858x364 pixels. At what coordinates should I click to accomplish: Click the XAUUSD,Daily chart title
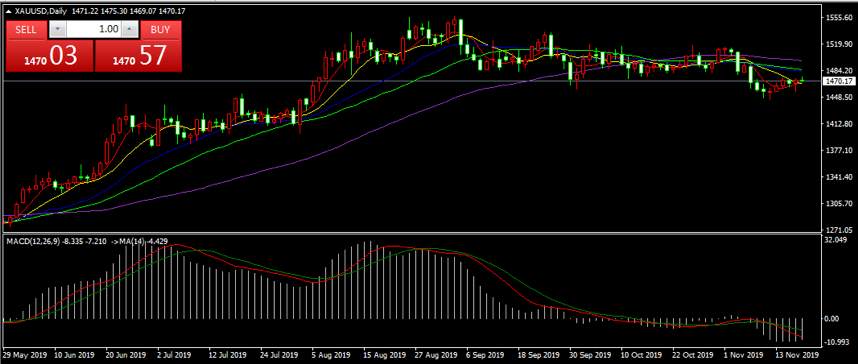click(42, 11)
